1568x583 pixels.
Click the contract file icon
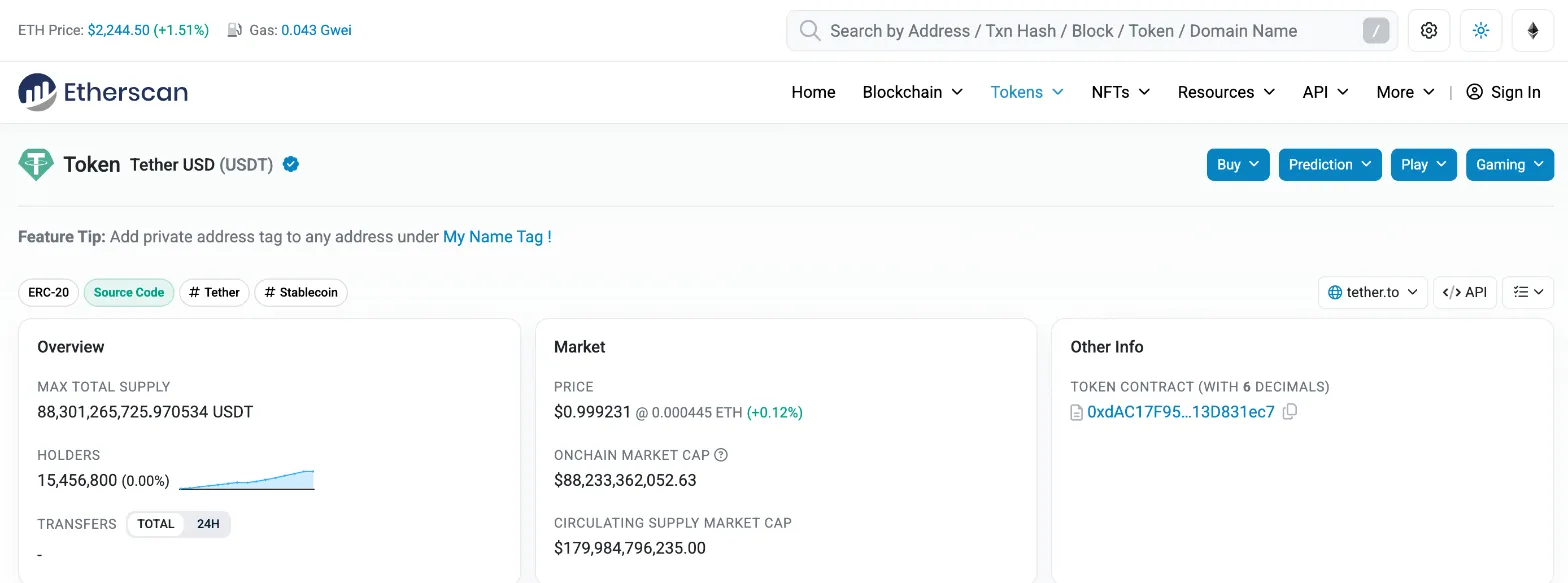click(x=1077, y=412)
